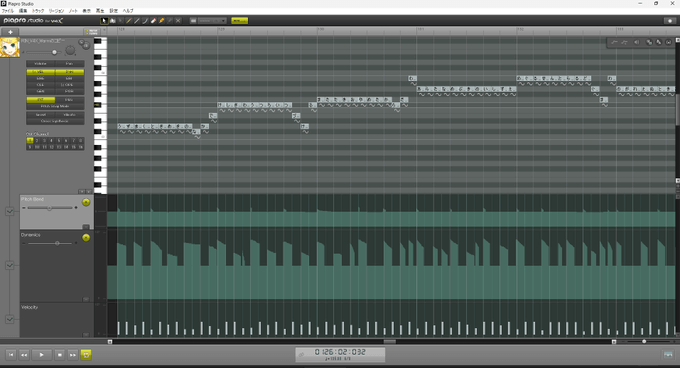Screen dimensions: 680x368
Task: Click the Volume parameter button
Action: pyautogui.click(x=40, y=64)
